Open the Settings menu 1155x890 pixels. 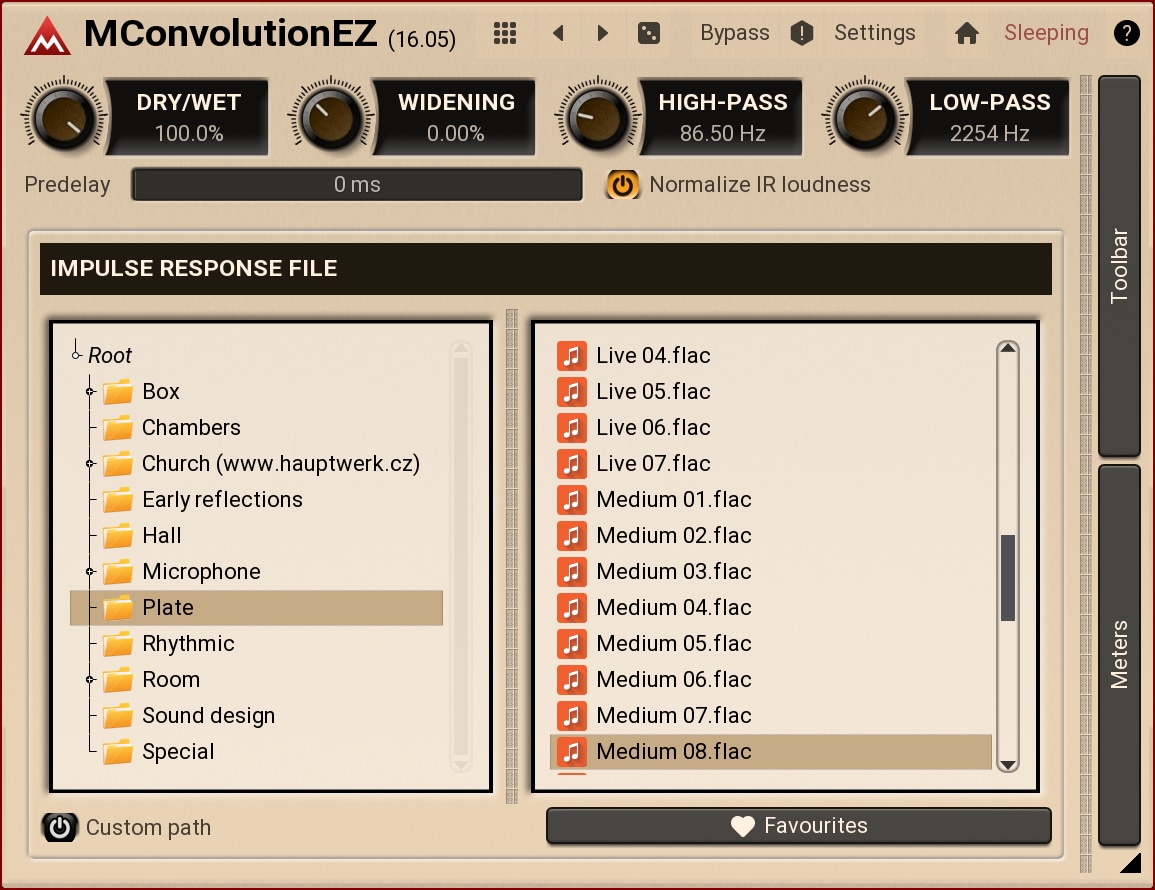point(874,33)
